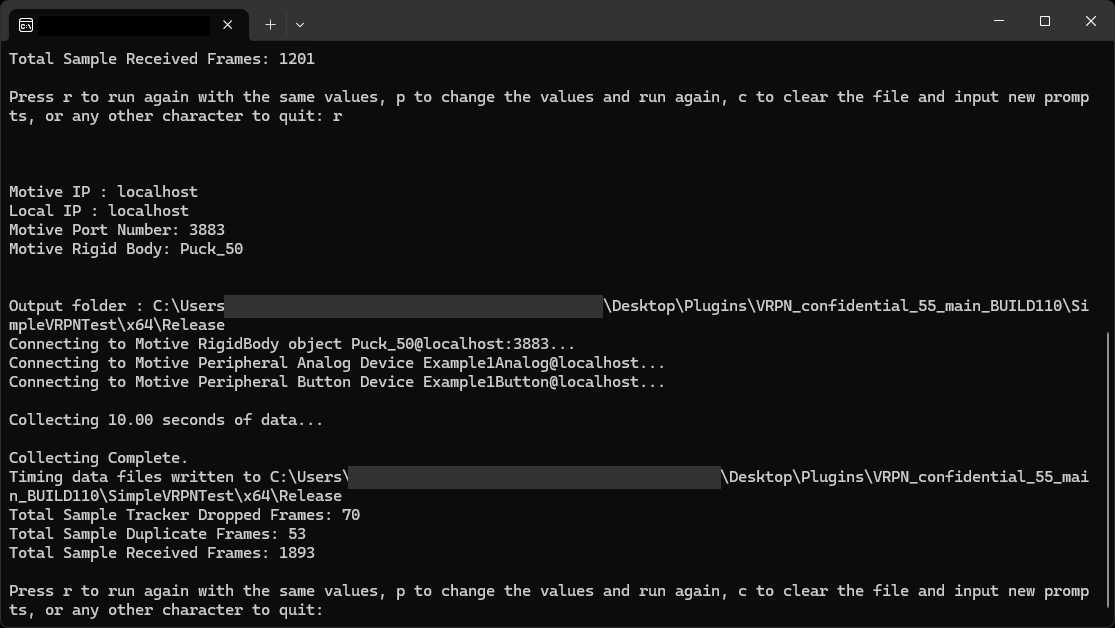Image resolution: width=1115 pixels, height=628 pixels.
Task: Open a new terminal tab
Action: [270, 24]
